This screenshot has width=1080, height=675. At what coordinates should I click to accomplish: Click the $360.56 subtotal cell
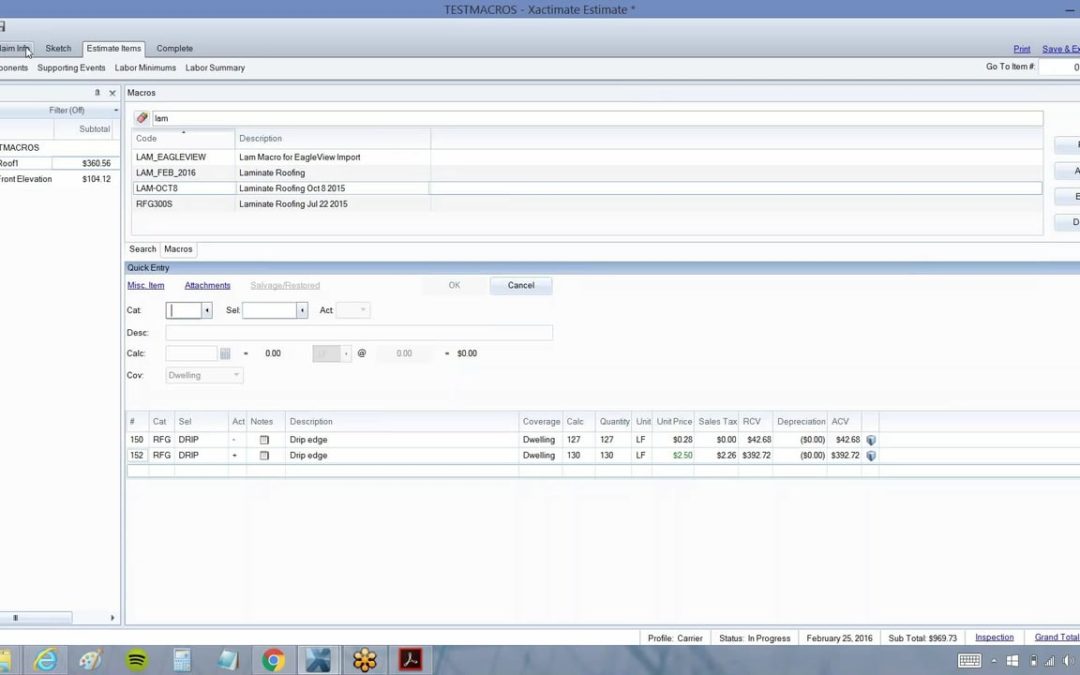click(85, 163)
